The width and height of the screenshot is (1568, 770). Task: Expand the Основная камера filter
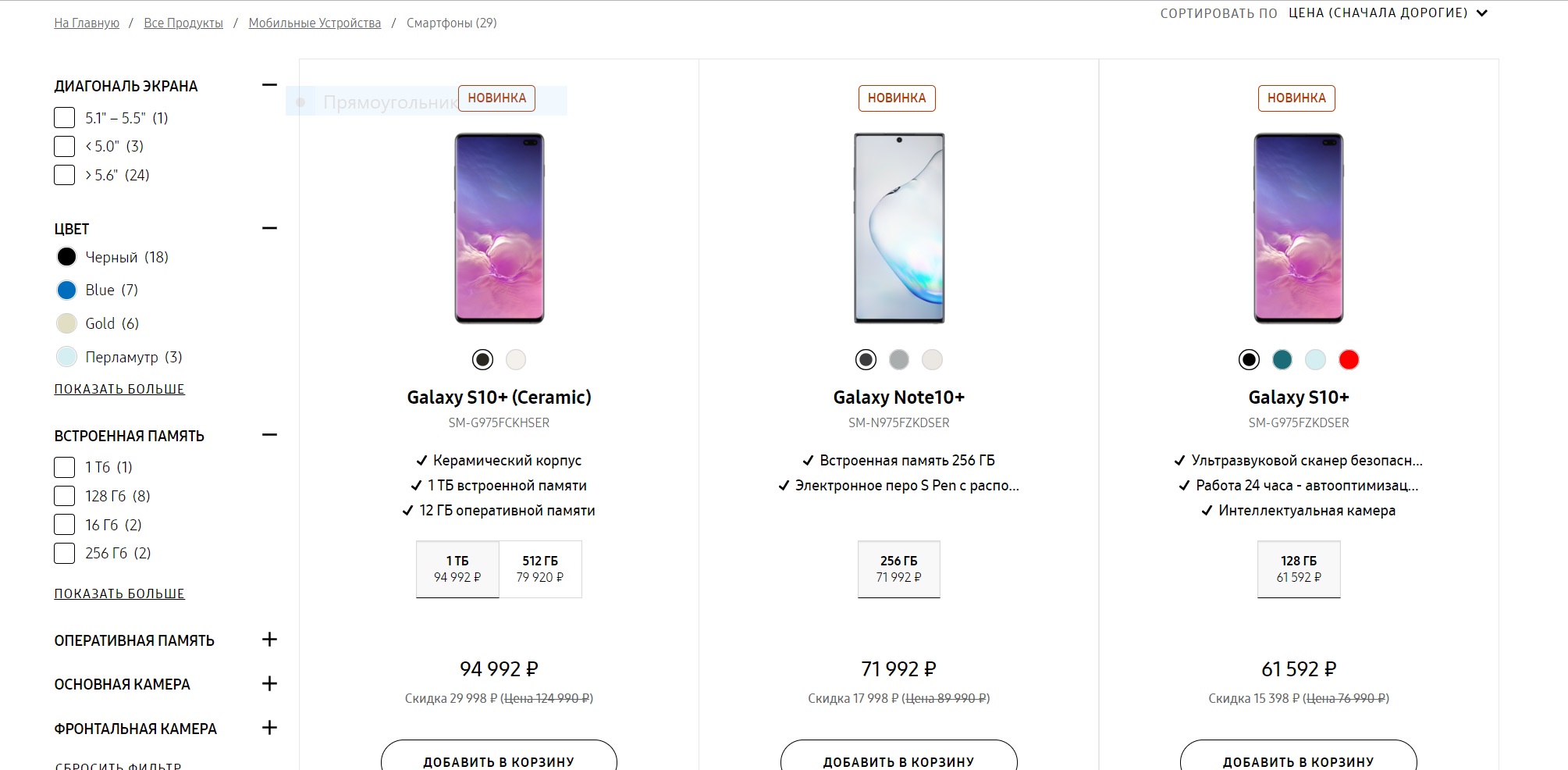(x=269, y=683)
